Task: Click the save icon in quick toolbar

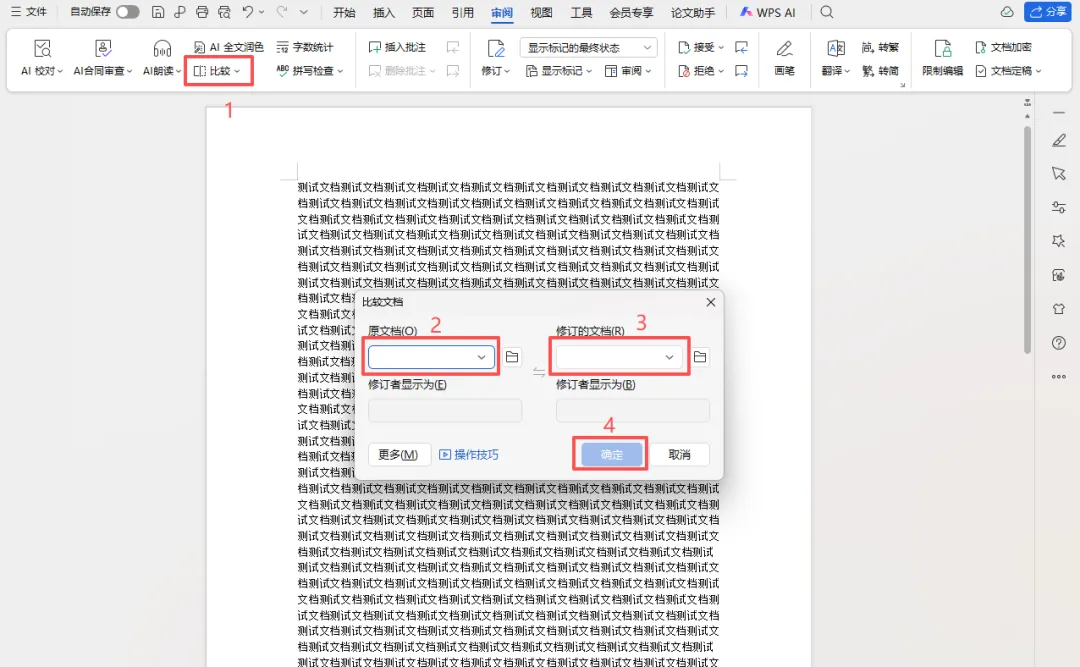Action: click(x=158, y=12)
